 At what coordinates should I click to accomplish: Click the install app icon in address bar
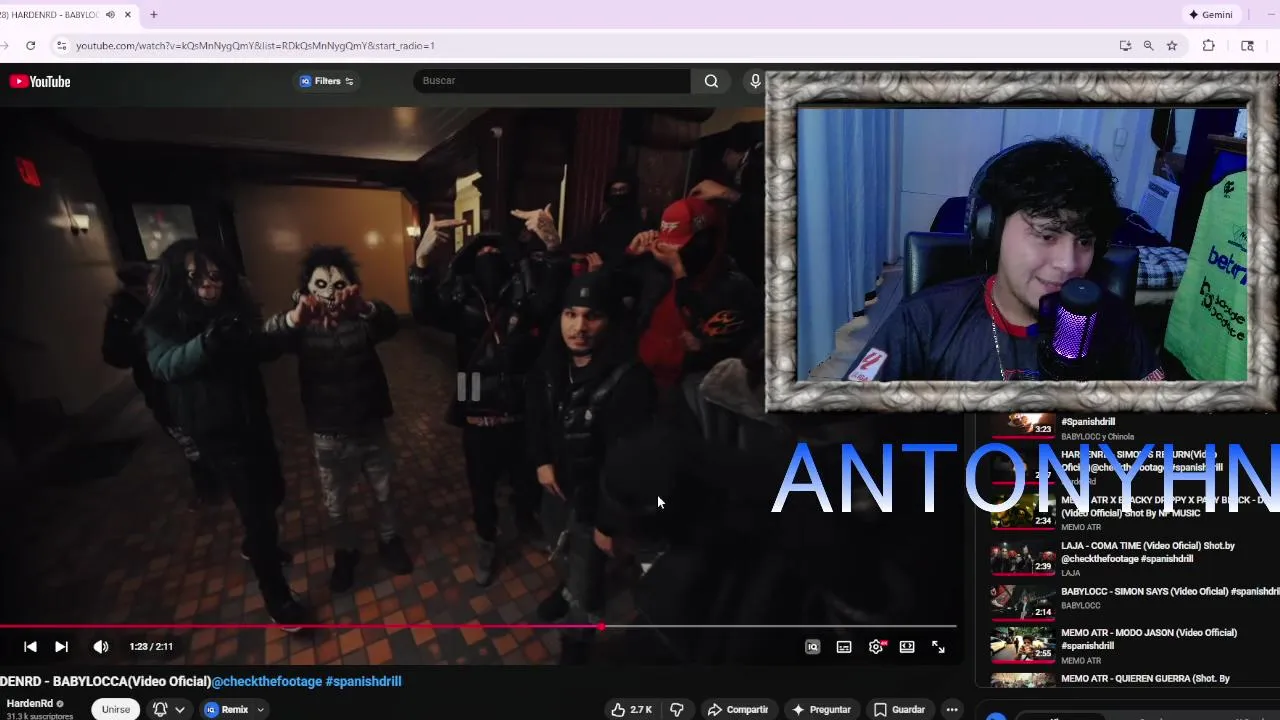[x=1125, y=46]
